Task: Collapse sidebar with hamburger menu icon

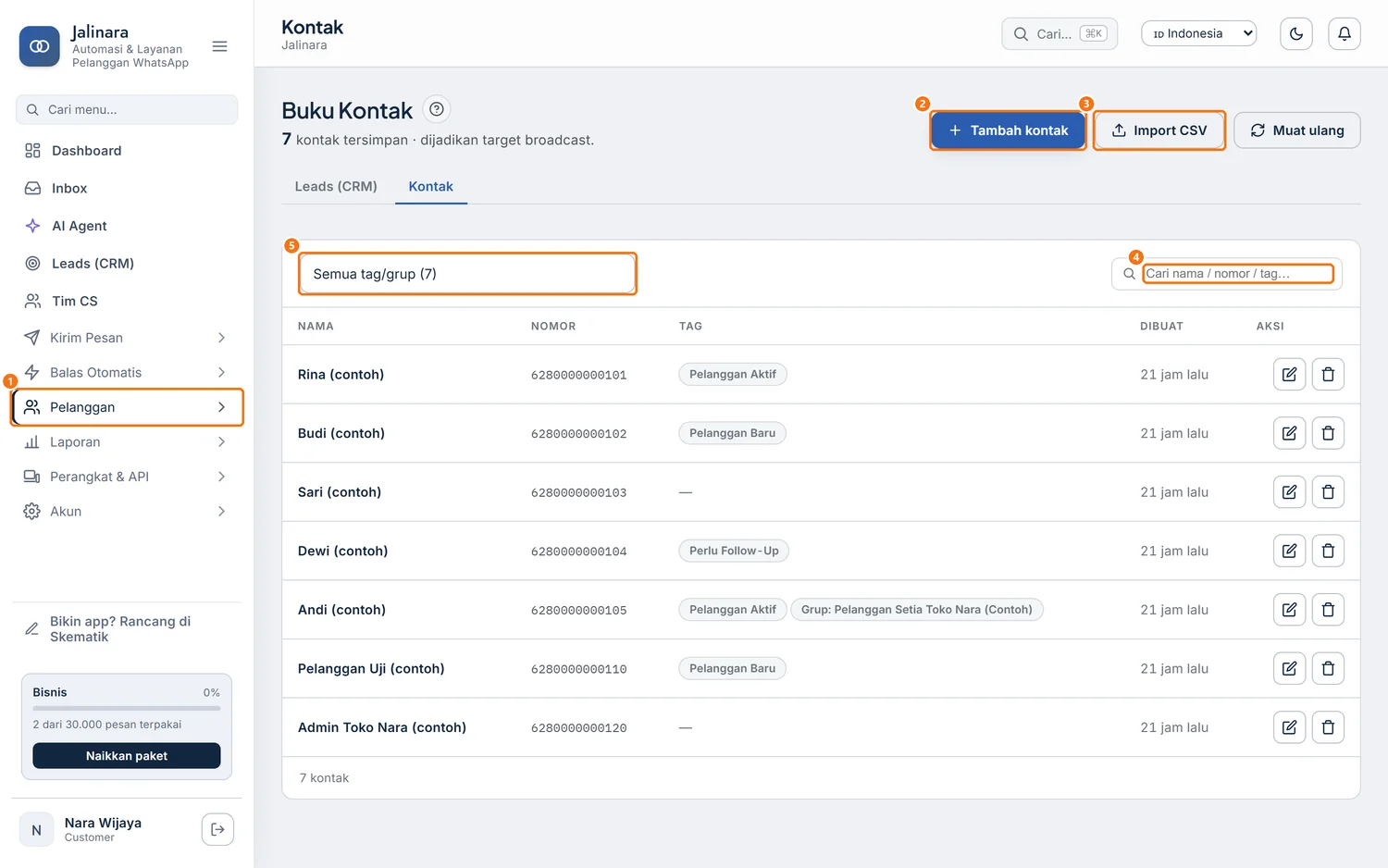Action: point(219,46)
